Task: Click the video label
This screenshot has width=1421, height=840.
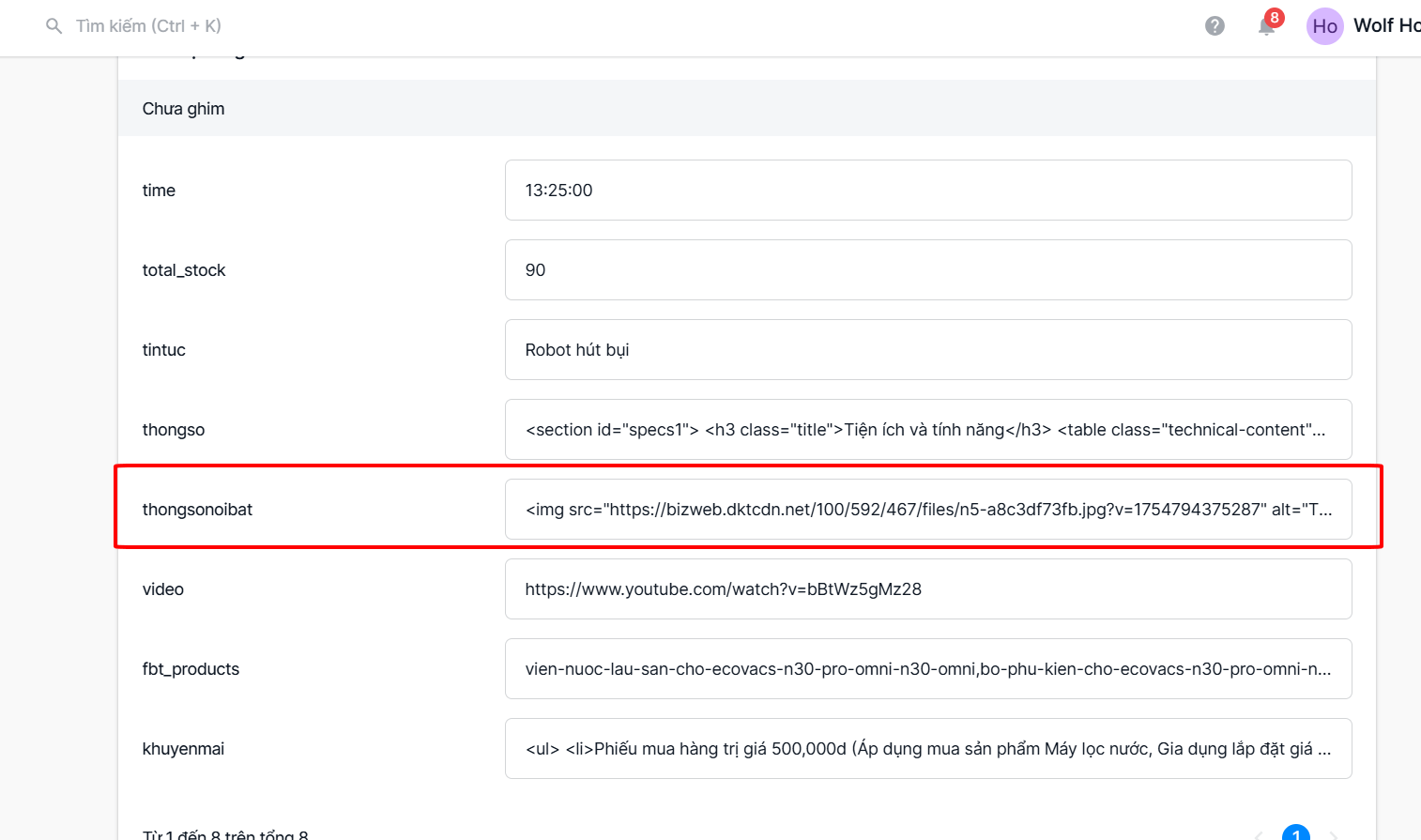Action: pyautogui.click(x=163, y=589)
